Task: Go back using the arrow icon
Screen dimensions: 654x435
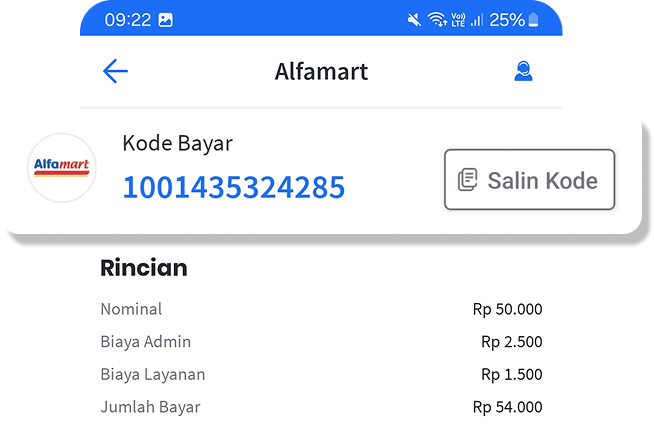Action: pyautogui.click(x=116, y=71)
